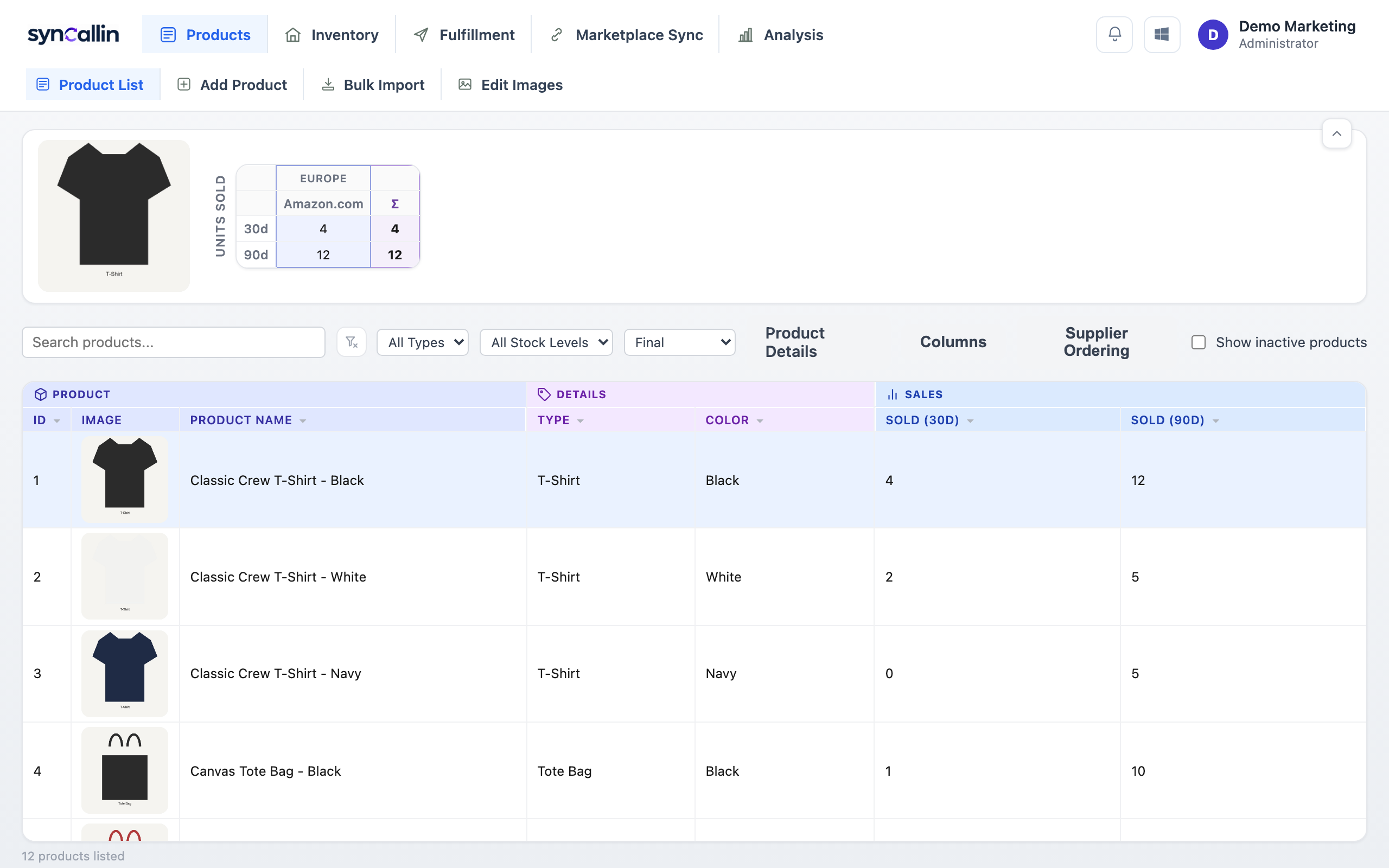The height and width of the screenshot is (868, 1389).
Task: Select the Classic Crew T-Shirt - White row name
Action: pos(278,577)
